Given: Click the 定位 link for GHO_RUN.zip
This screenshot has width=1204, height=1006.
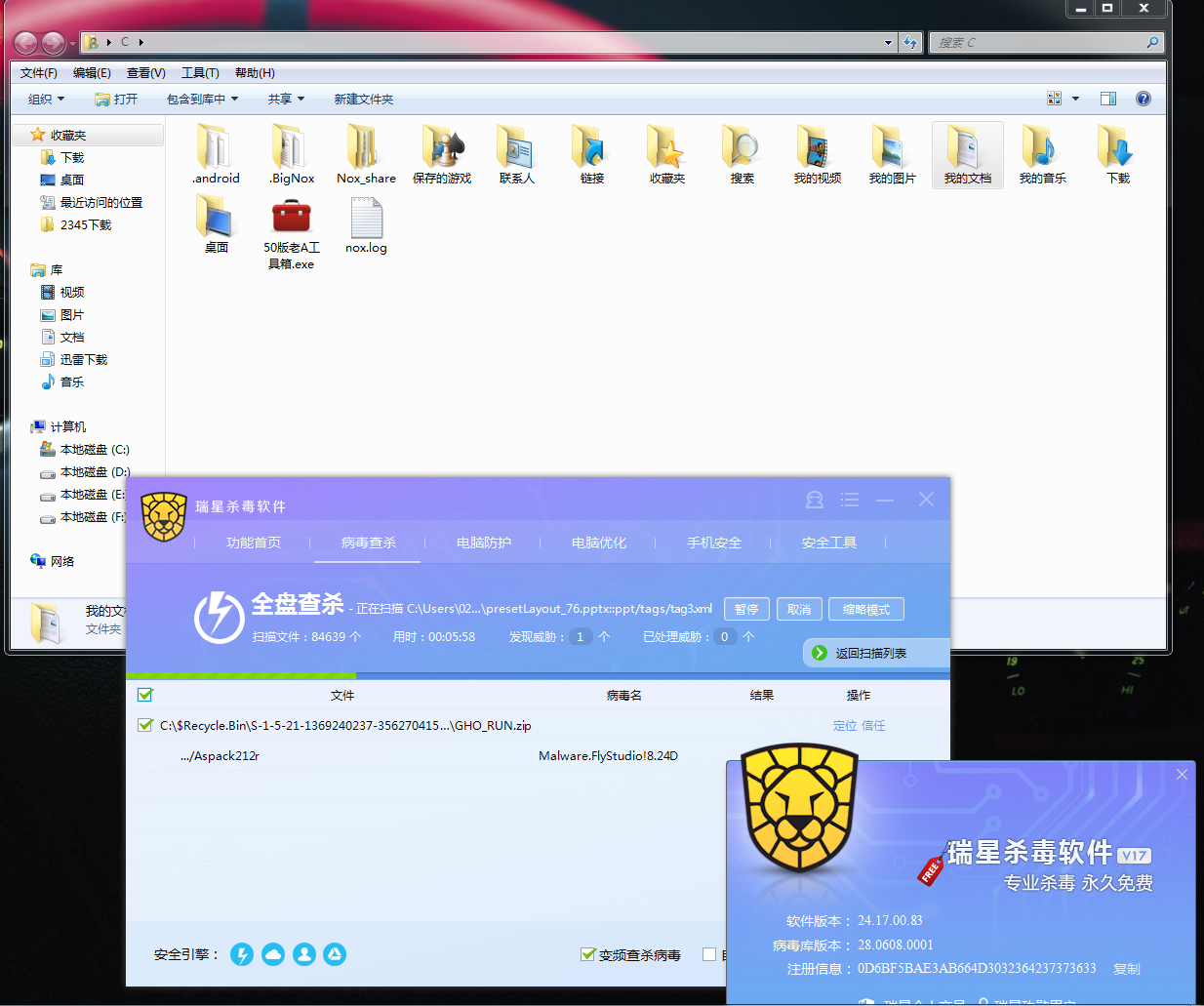Looking at the screenshot, I should [x=845, y=725].
